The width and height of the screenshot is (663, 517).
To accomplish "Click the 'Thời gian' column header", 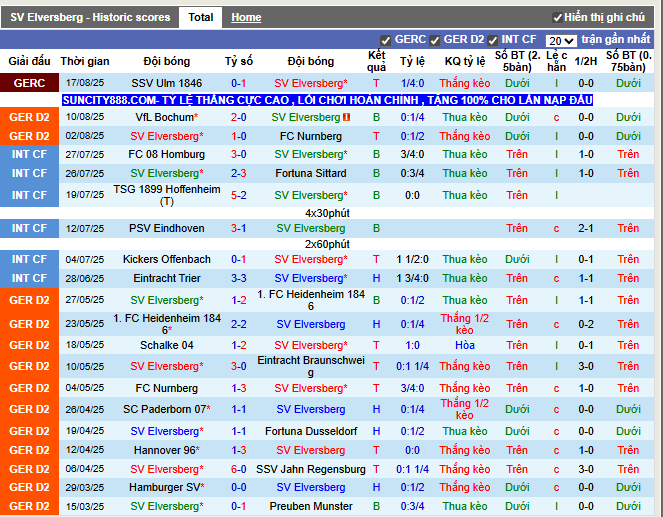I will pos(85,61).
